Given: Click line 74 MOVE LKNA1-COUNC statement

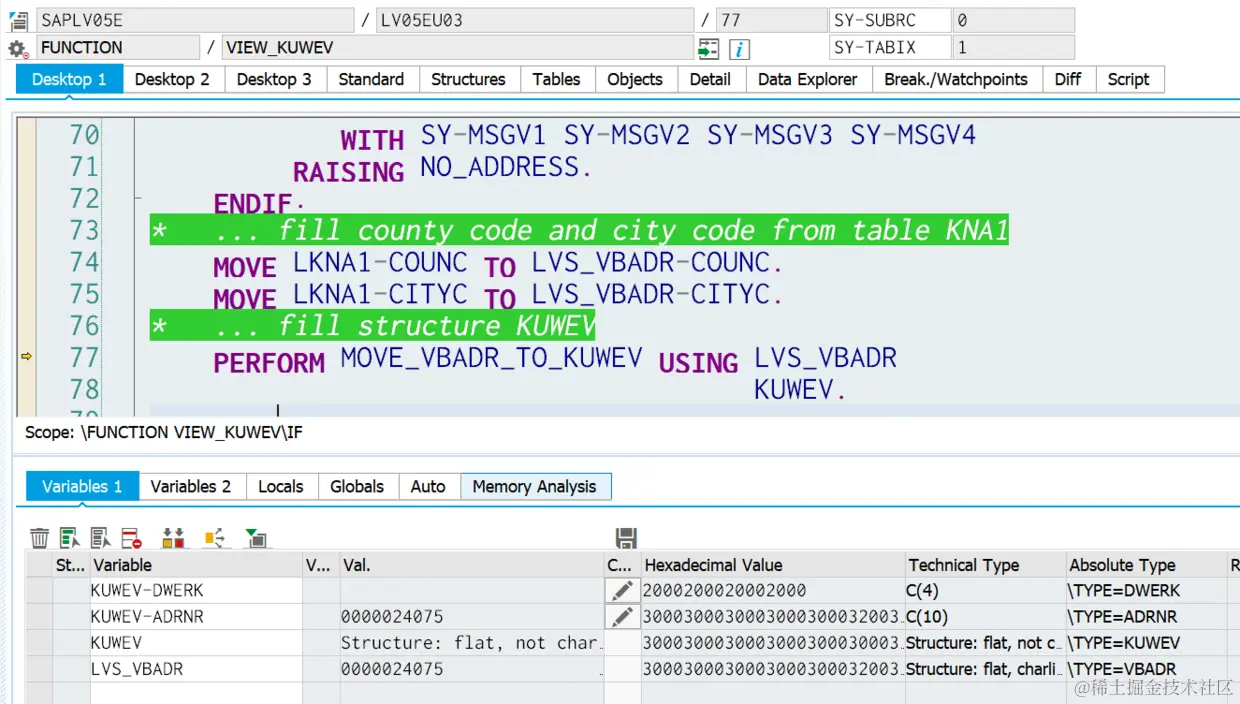Looking at the screenshot, I should (498, 264).
